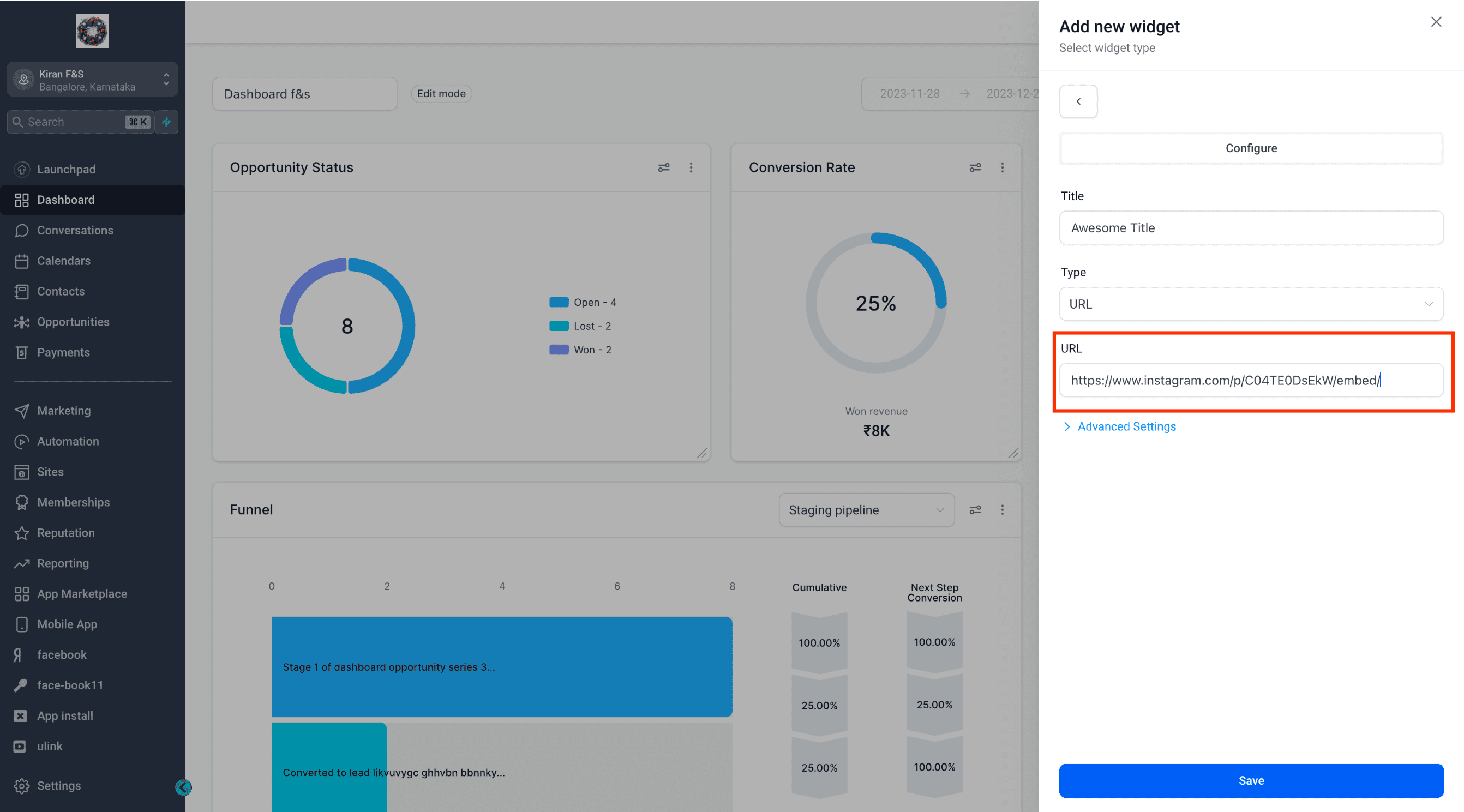1464x812 pixels.
Task: Click the App install icon
Action: [x=21, y=716]
